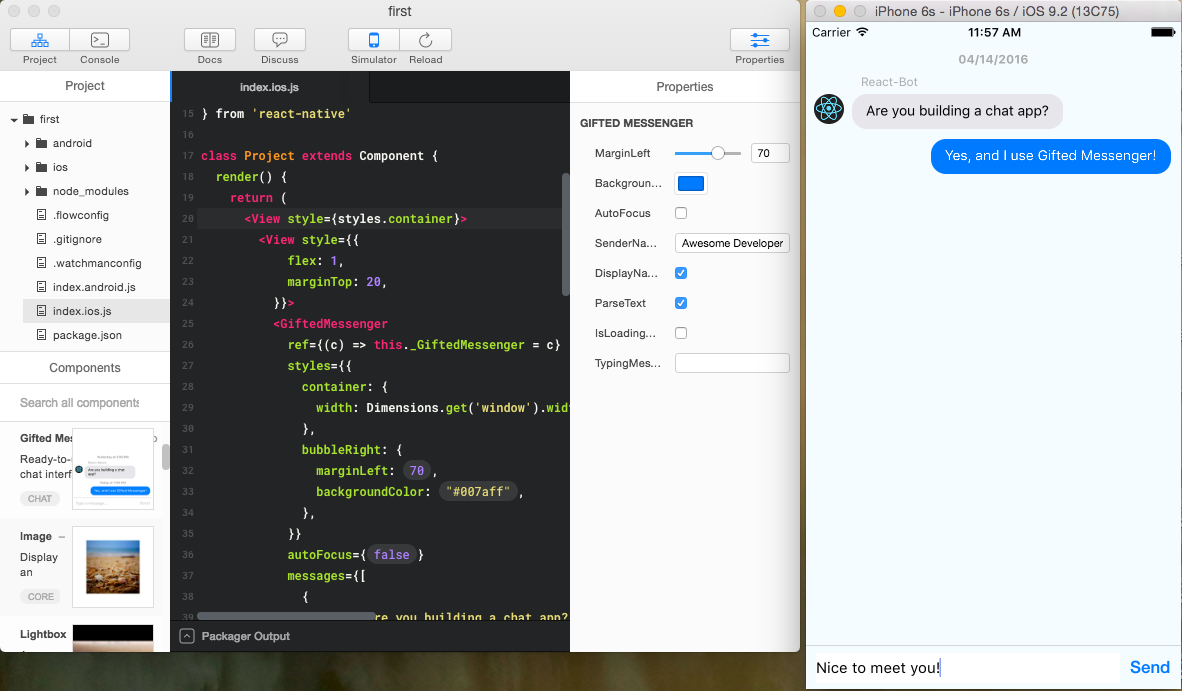The image size is (1182, 691).
Task: Open the Console toolbar icon
Action: 100,40
